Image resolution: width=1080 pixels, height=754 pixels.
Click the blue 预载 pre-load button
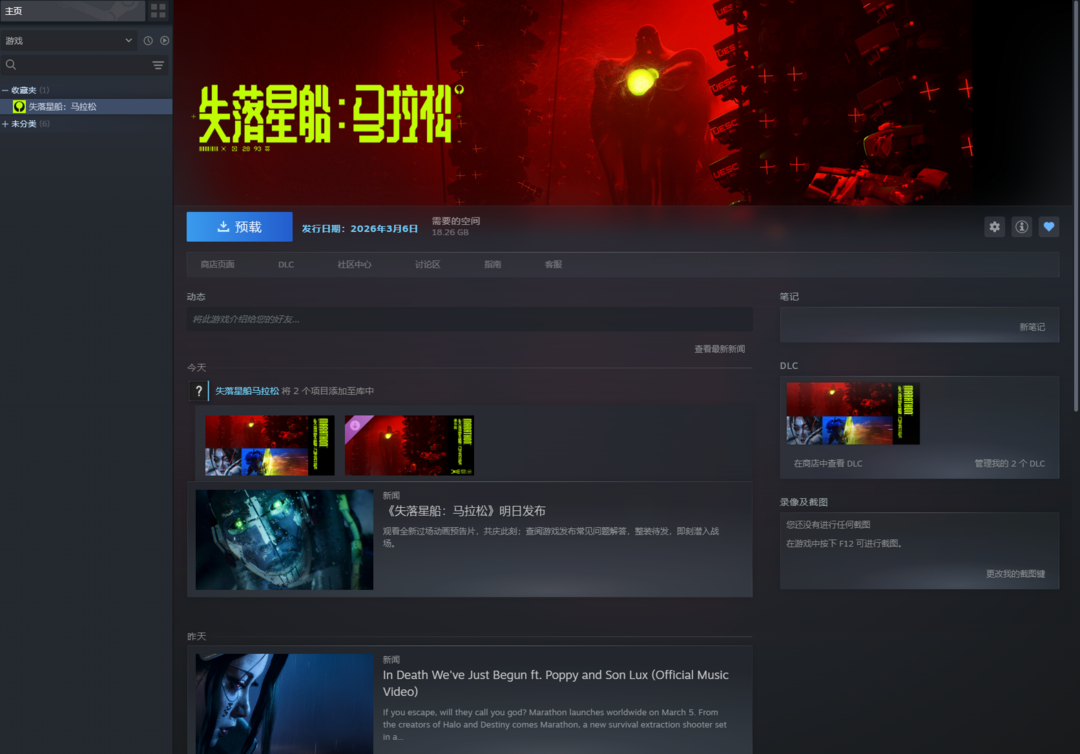(239, 227)
